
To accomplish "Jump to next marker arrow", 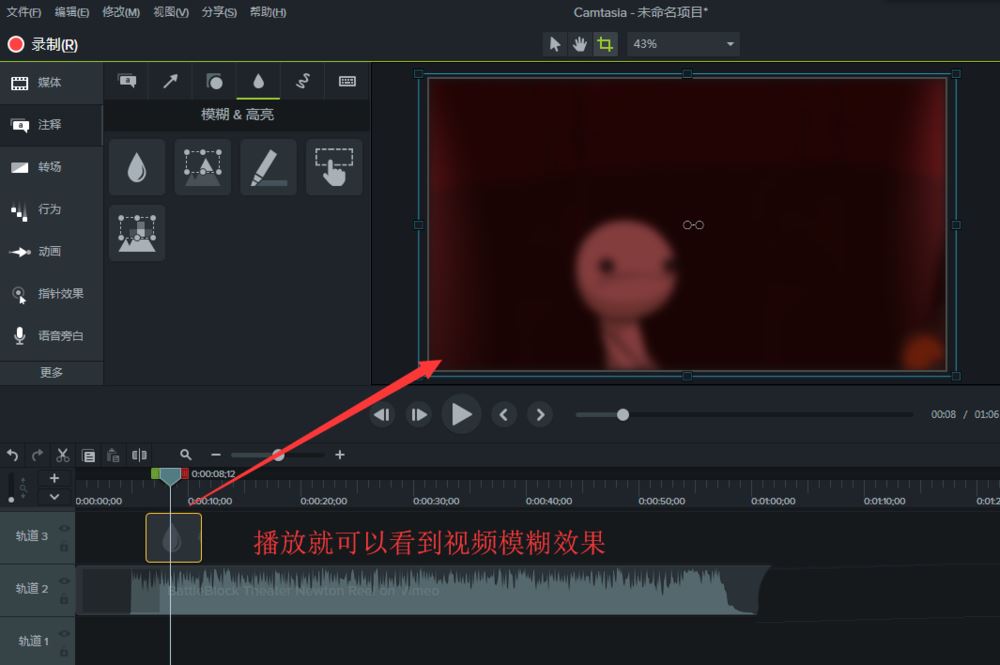I will [x=540, y=415].
